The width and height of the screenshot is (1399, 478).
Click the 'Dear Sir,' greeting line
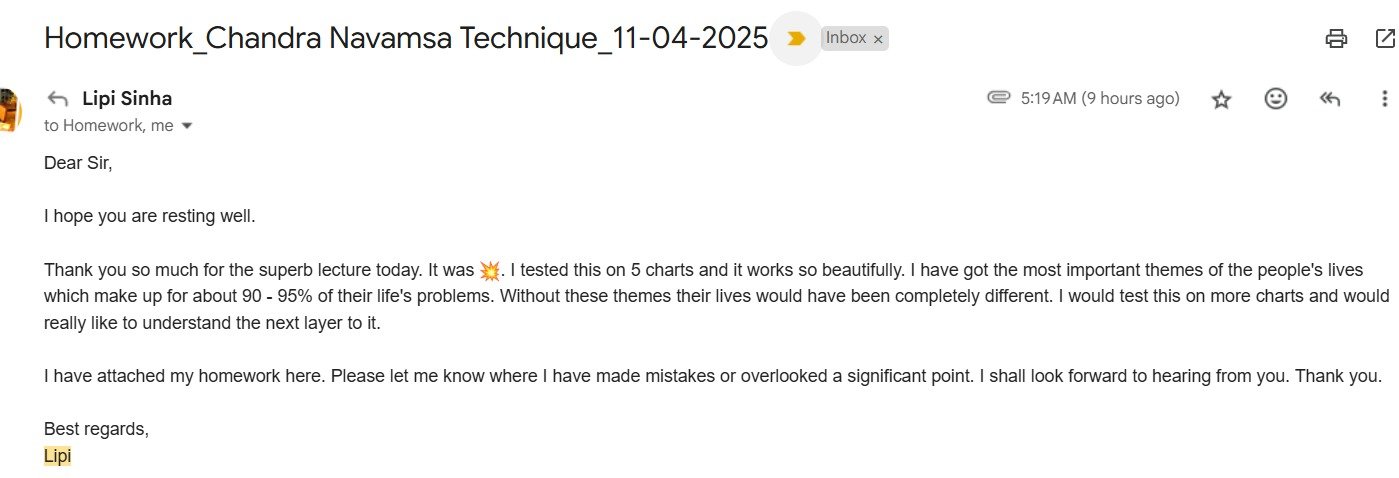point(78,163)
